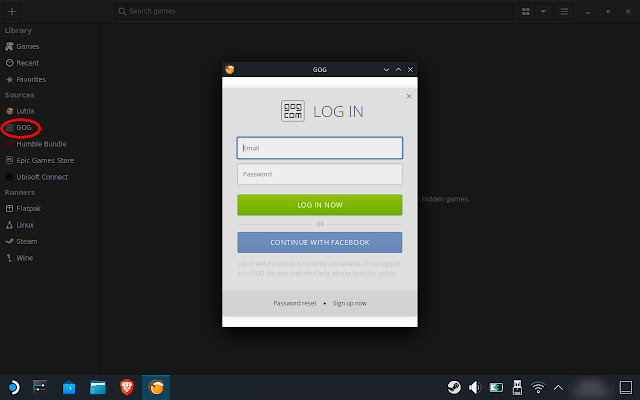
Task: Expand hidden system tray icons
Action: (x=558, y=388)
